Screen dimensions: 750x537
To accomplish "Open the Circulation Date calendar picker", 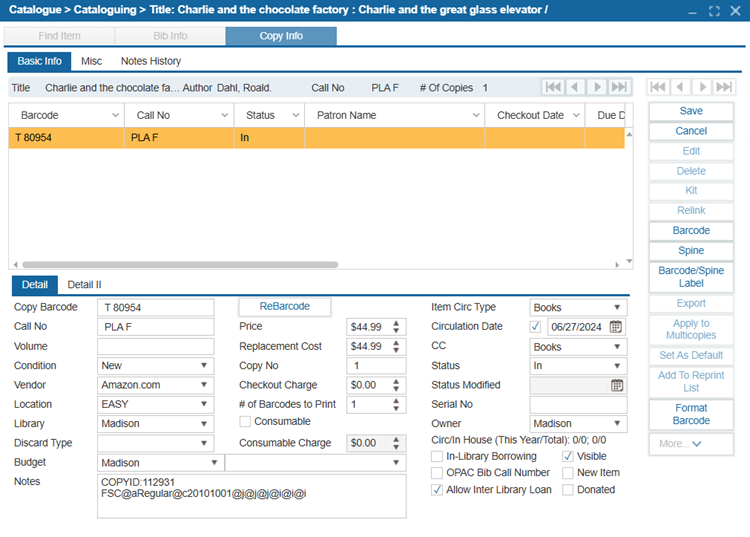I will (x=616, y=327).
